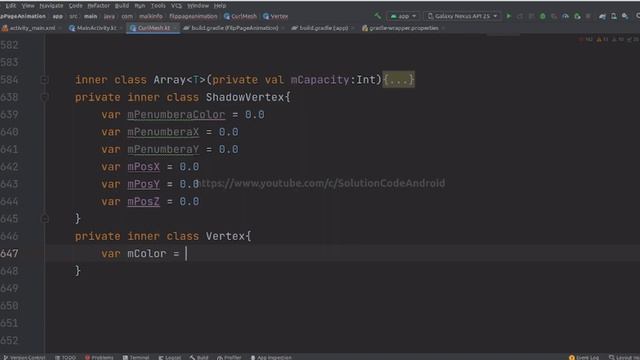This screenshot has height=360, width=640.
Task: Open the Help menu
Action: click(220, 6)
